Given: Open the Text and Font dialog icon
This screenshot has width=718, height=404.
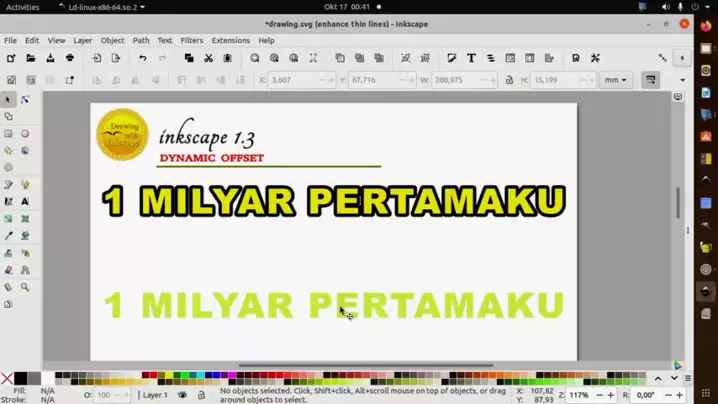Looking at the screenshot, I should [x=471, y=59].
